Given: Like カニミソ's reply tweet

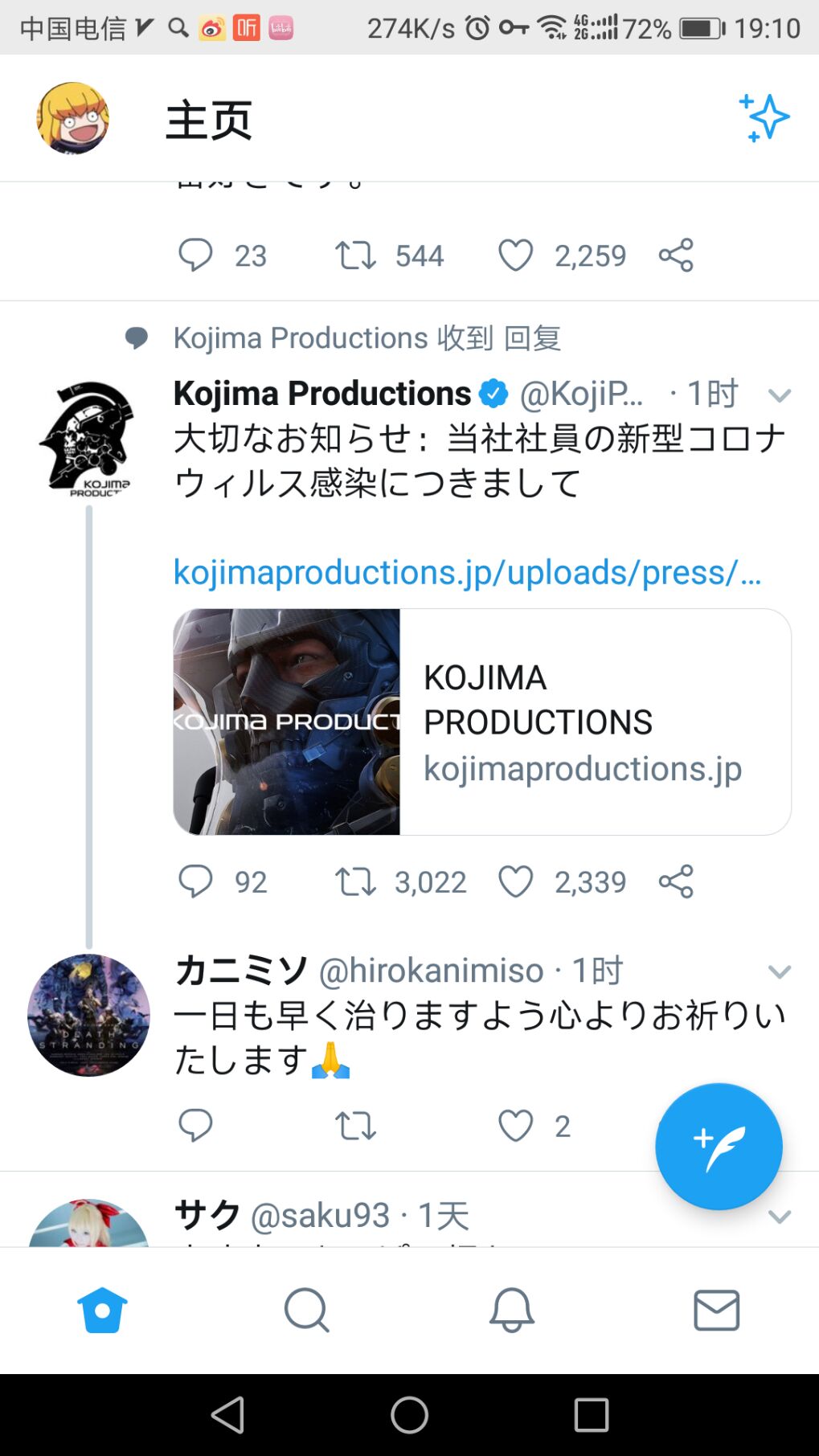Looking at the screenshot, I should tap(516, 1126).
